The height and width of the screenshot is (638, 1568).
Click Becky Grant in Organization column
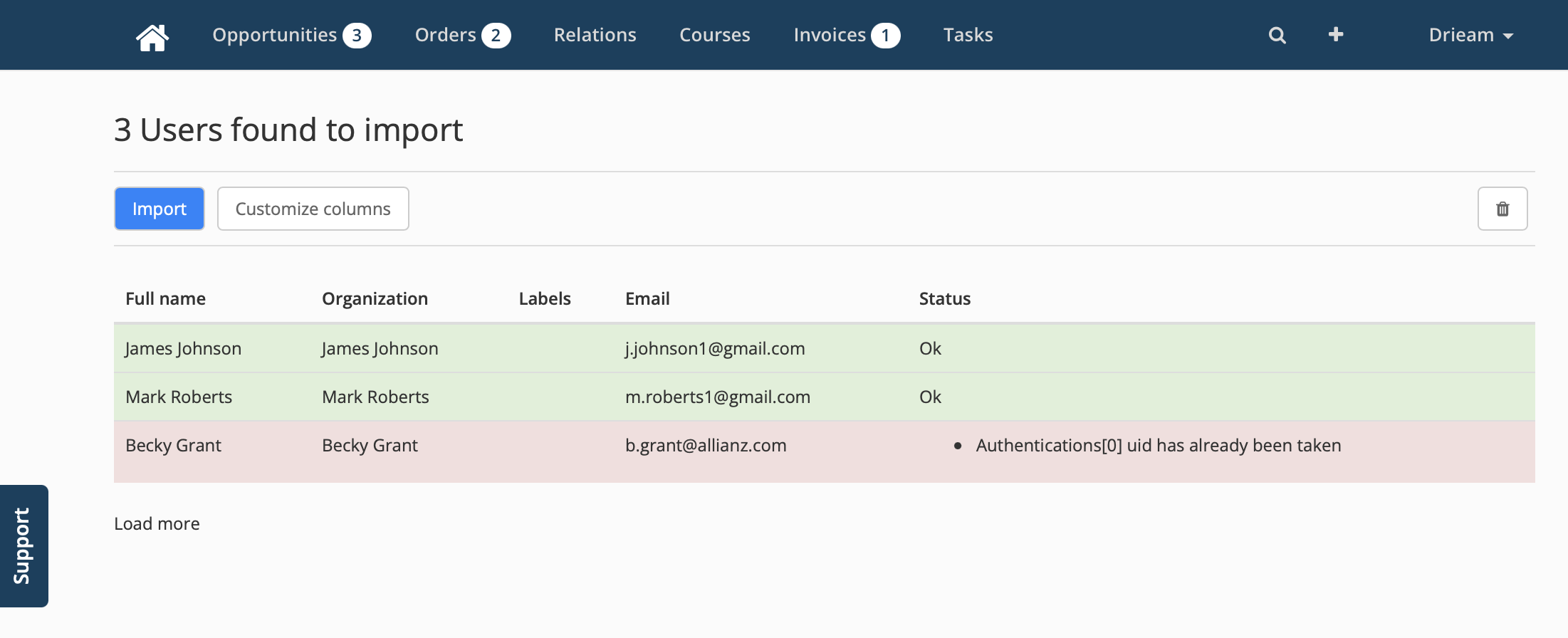click(370, 445)
